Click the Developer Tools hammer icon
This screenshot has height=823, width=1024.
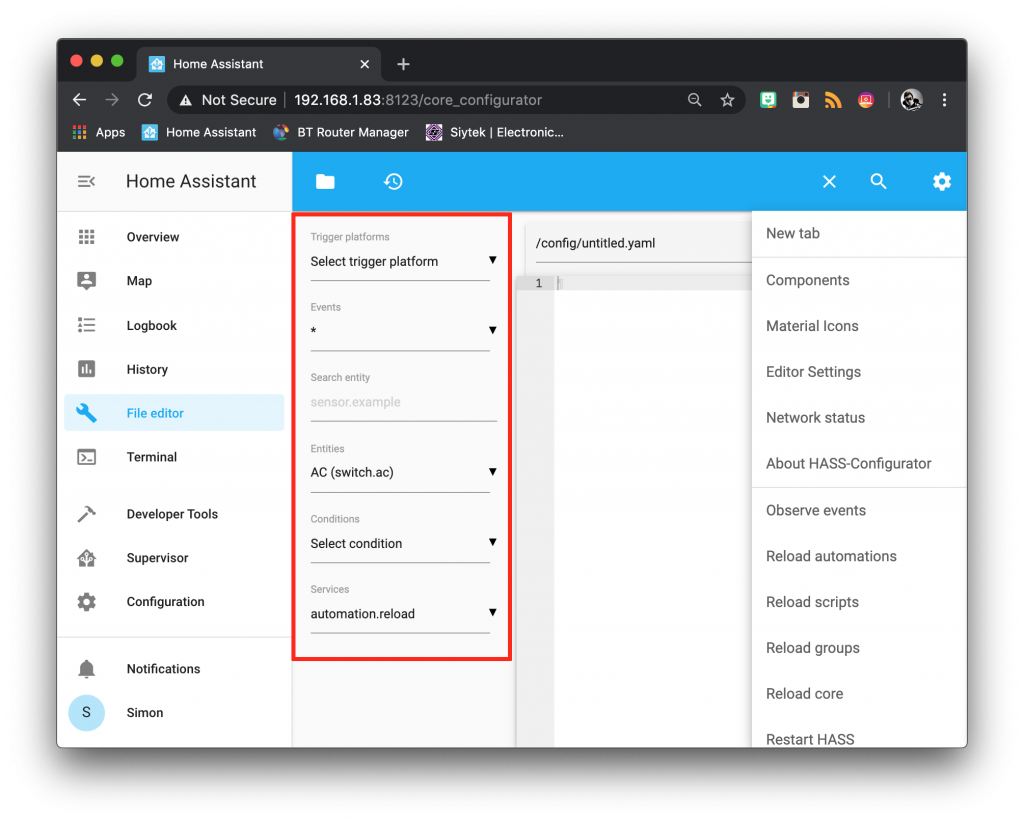(86, 514)
